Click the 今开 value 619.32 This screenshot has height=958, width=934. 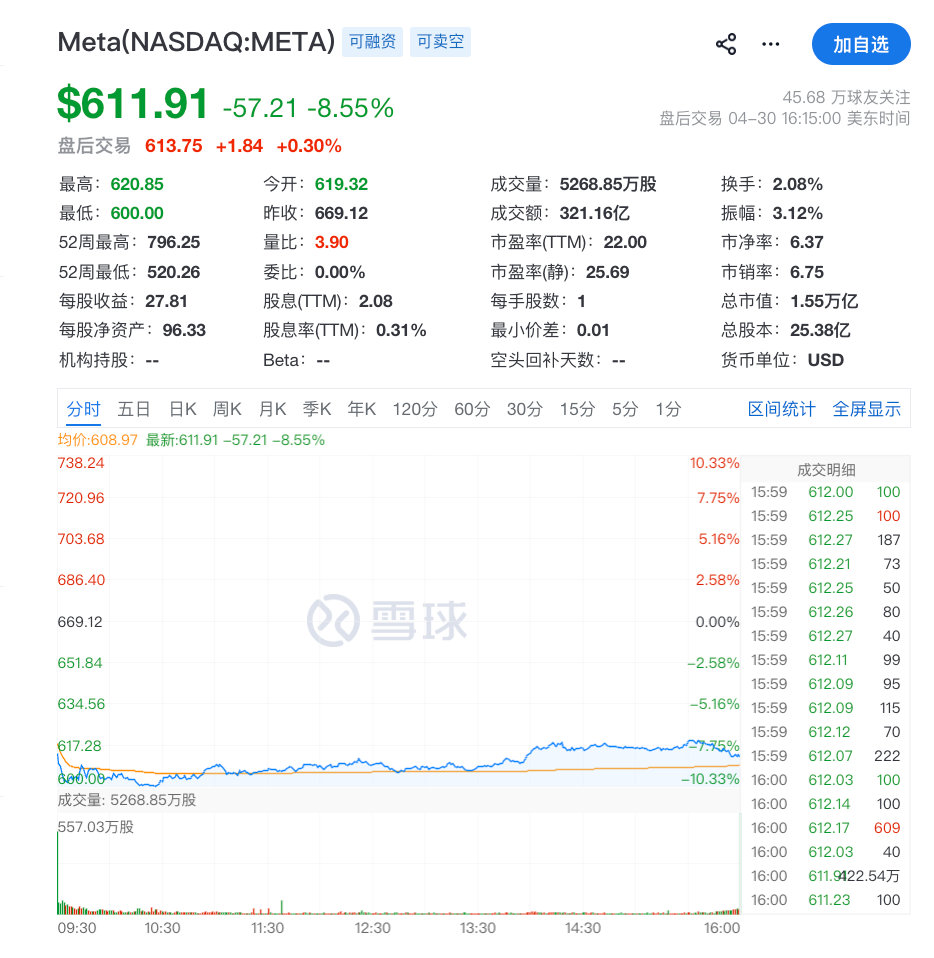pyautogui.click(x=341, y=184)
